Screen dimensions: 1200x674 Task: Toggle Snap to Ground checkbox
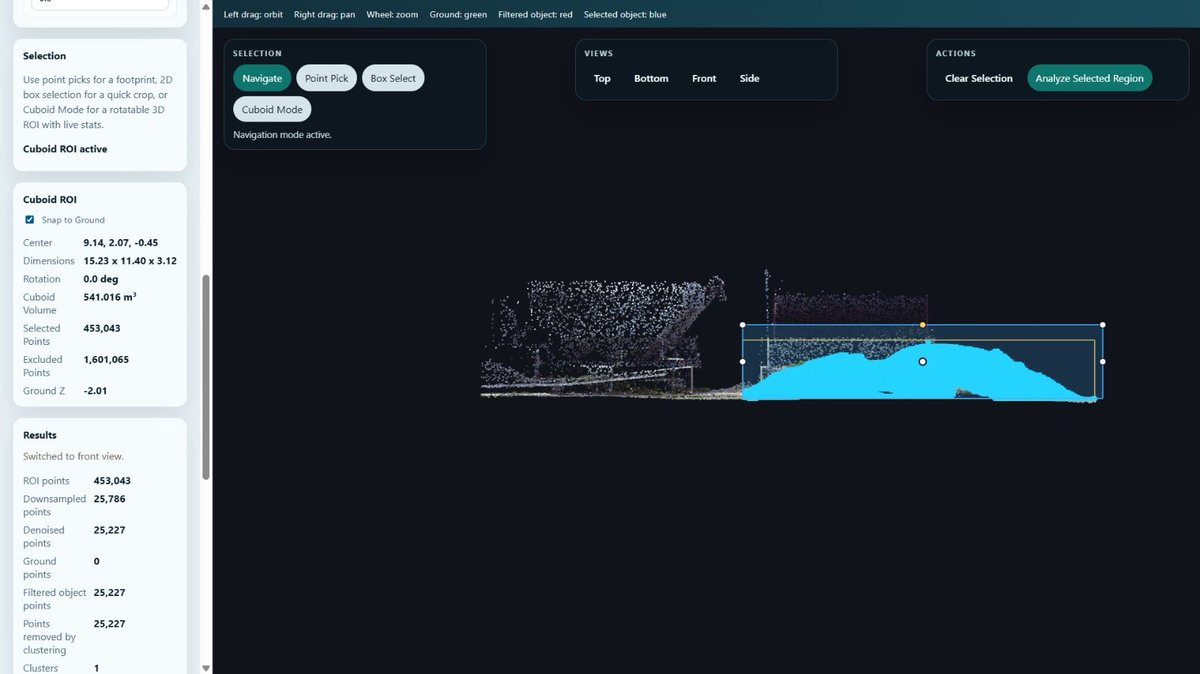(x=30, y=220)
